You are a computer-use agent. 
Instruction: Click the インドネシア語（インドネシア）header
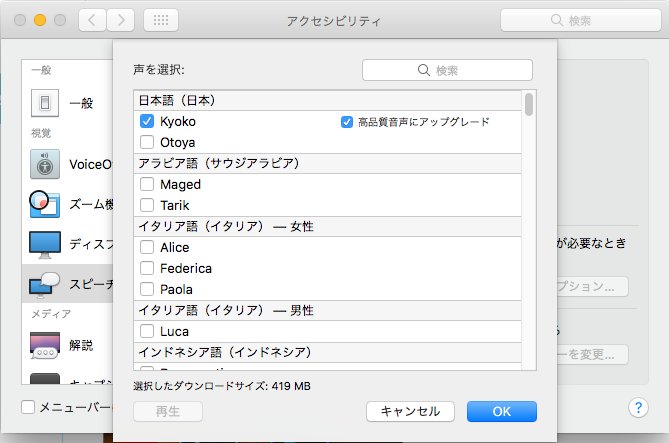pyautogui.click(x=328, y=353)
